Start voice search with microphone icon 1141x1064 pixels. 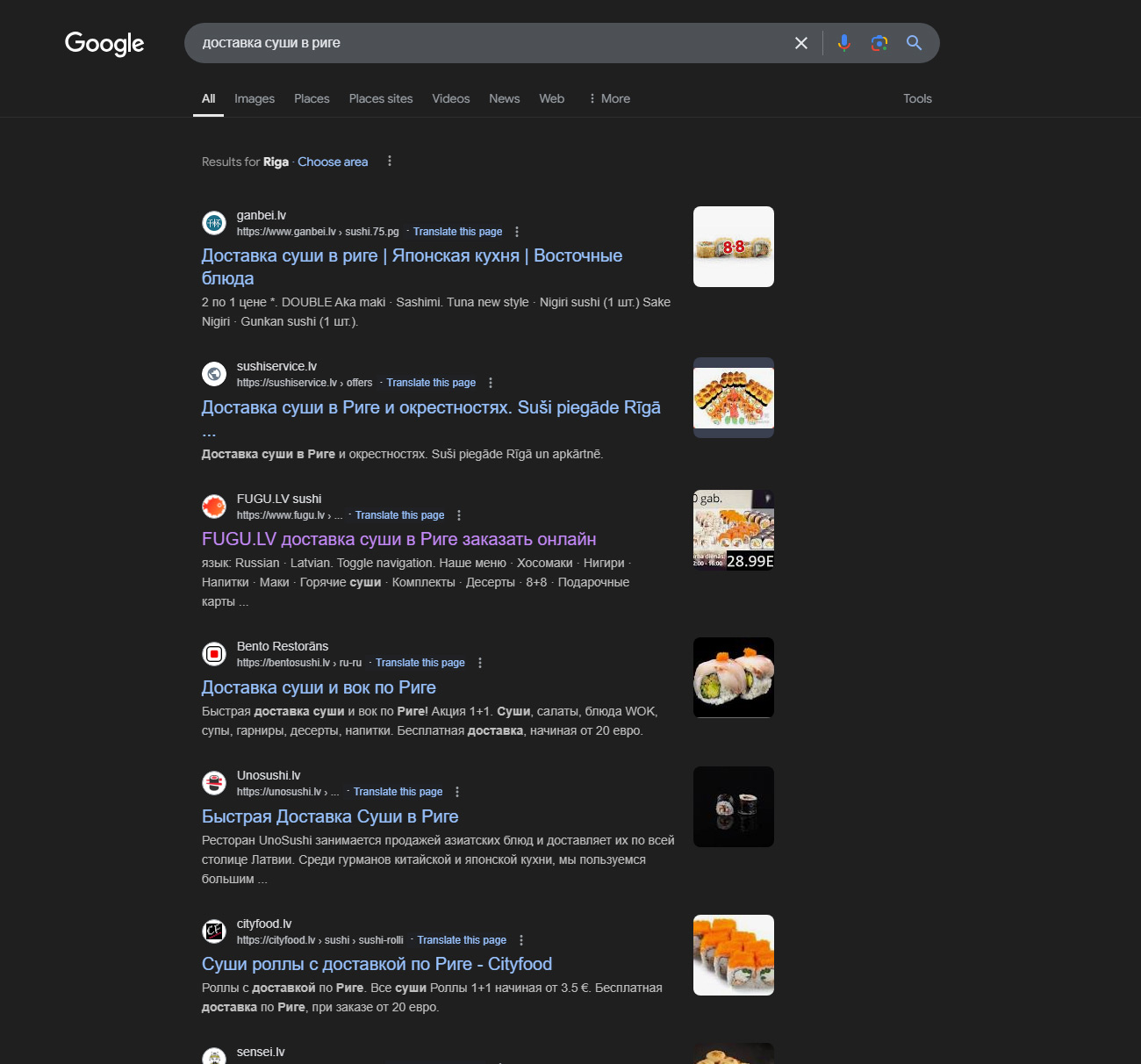pyautogui.click(x=844, y=43)
